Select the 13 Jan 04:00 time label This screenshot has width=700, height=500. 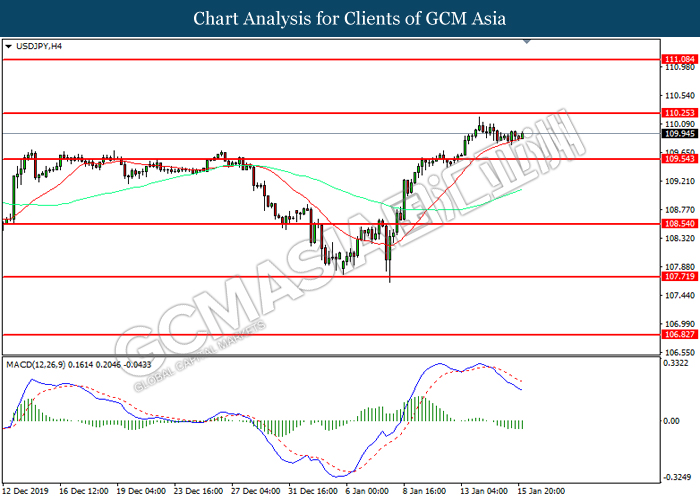483,491
